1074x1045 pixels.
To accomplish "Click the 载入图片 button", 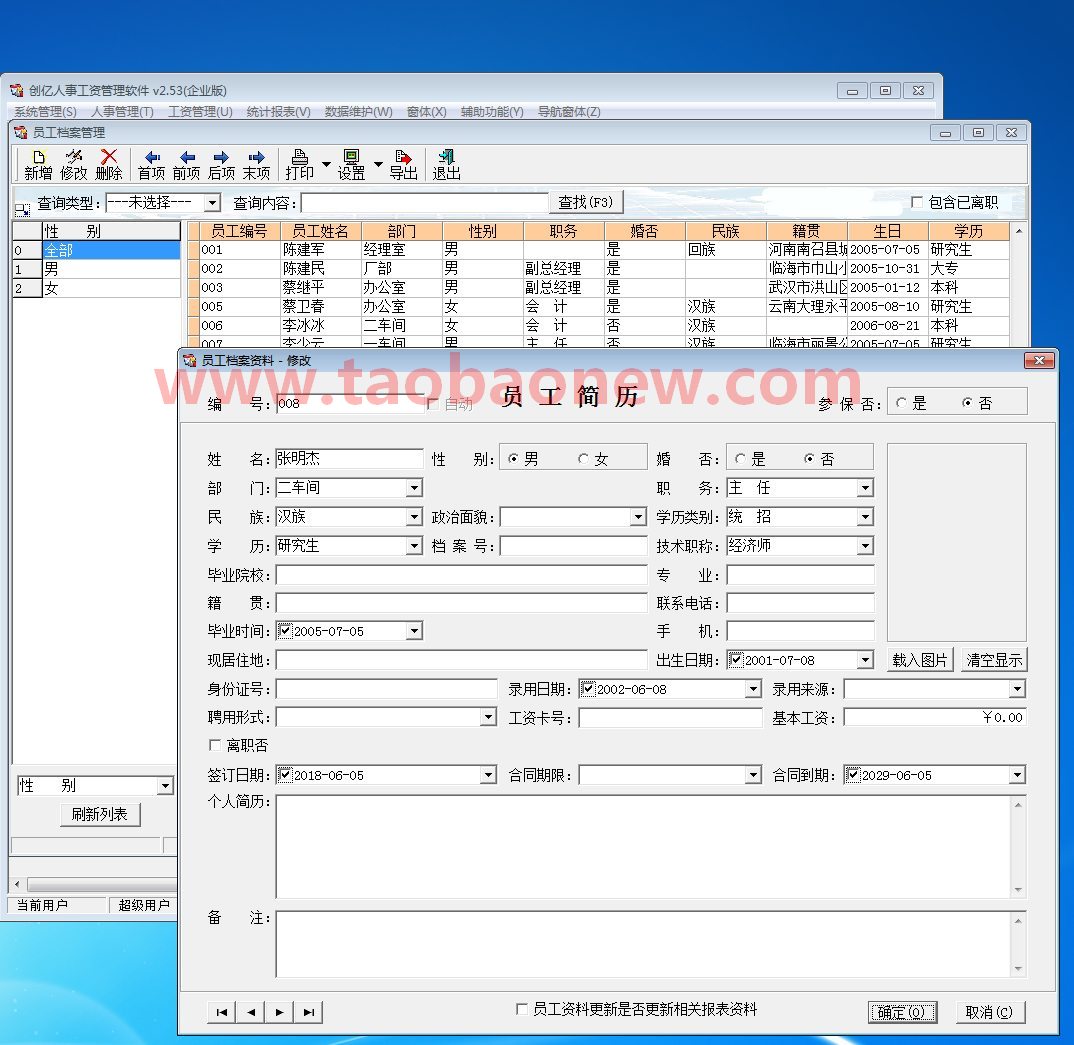I will 919,660.
